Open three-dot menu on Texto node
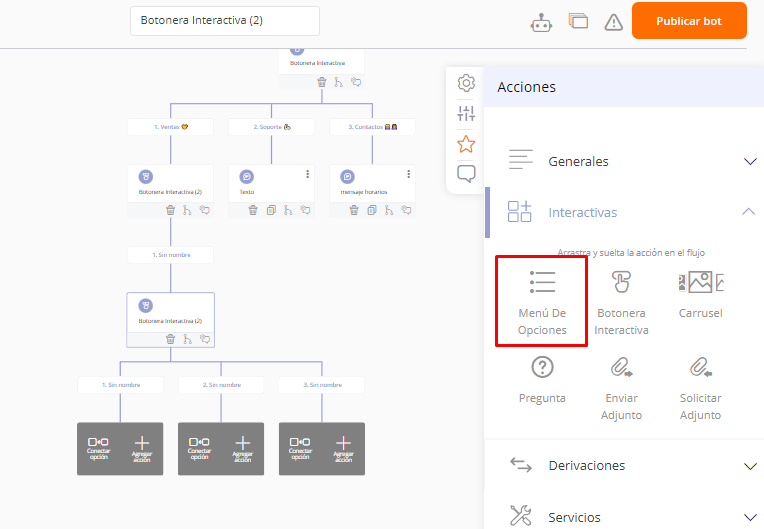764x529 pixels. pos(307,174)
